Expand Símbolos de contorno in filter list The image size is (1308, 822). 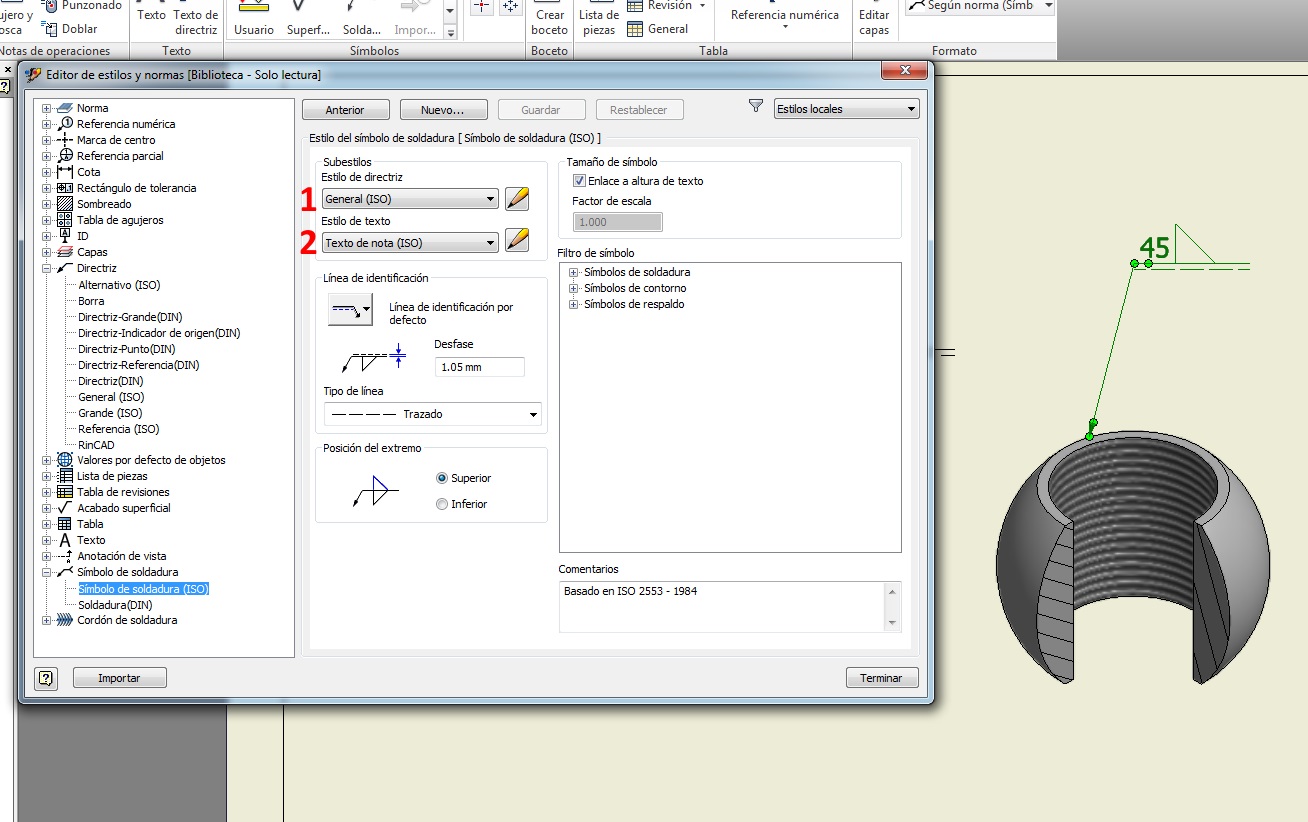click(x=574, y=288)
